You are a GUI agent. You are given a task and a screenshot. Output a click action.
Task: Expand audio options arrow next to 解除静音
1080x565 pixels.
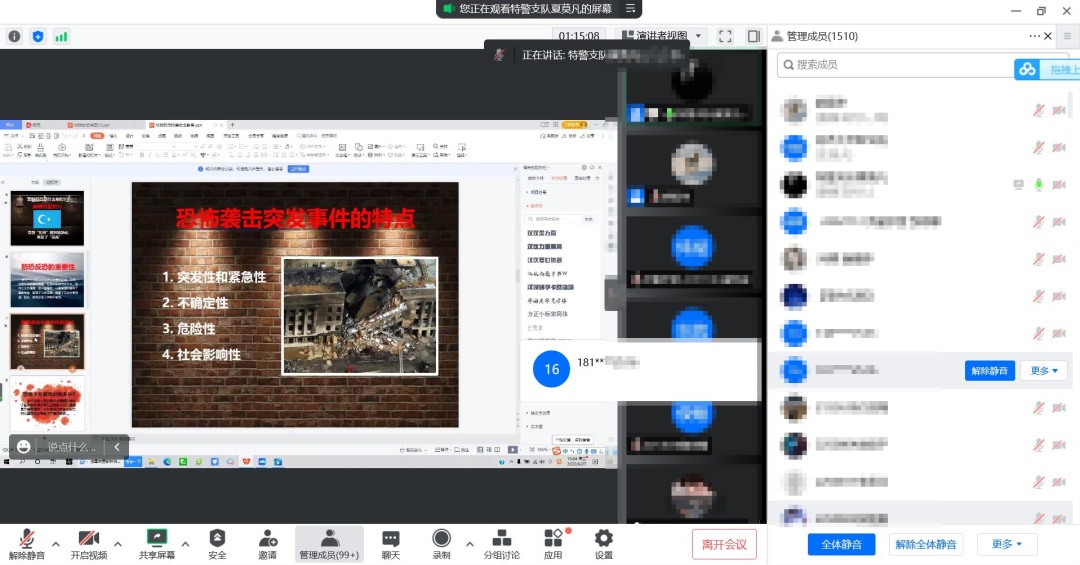tap(56, 544)
